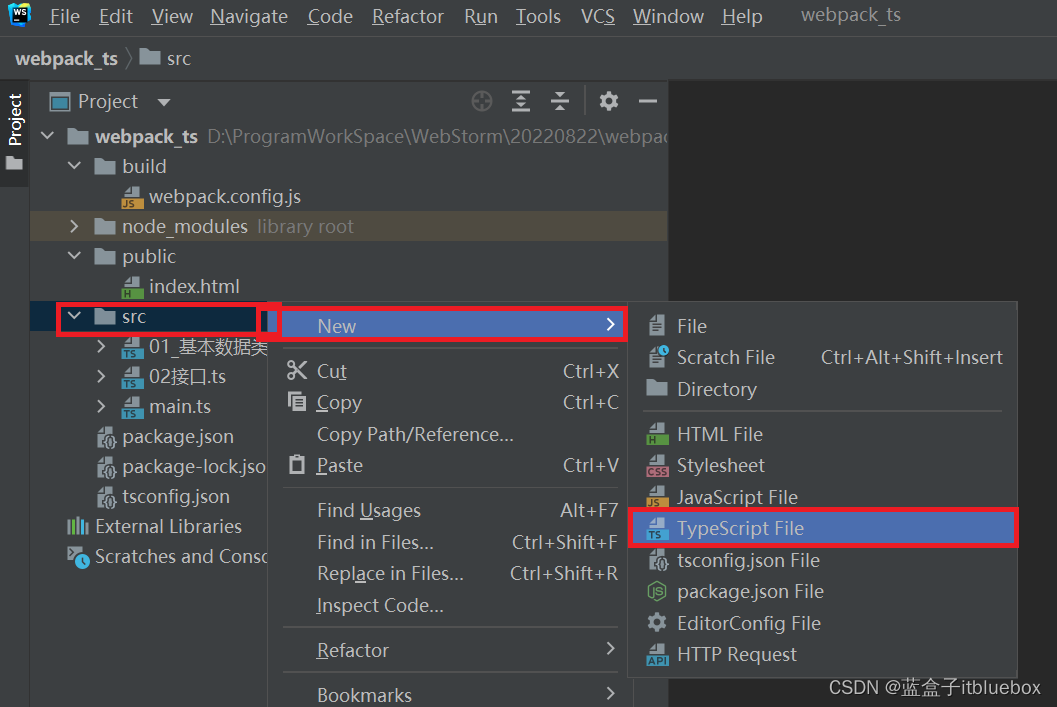Expand the 01_基本数据类 file node

click(101, 346)
